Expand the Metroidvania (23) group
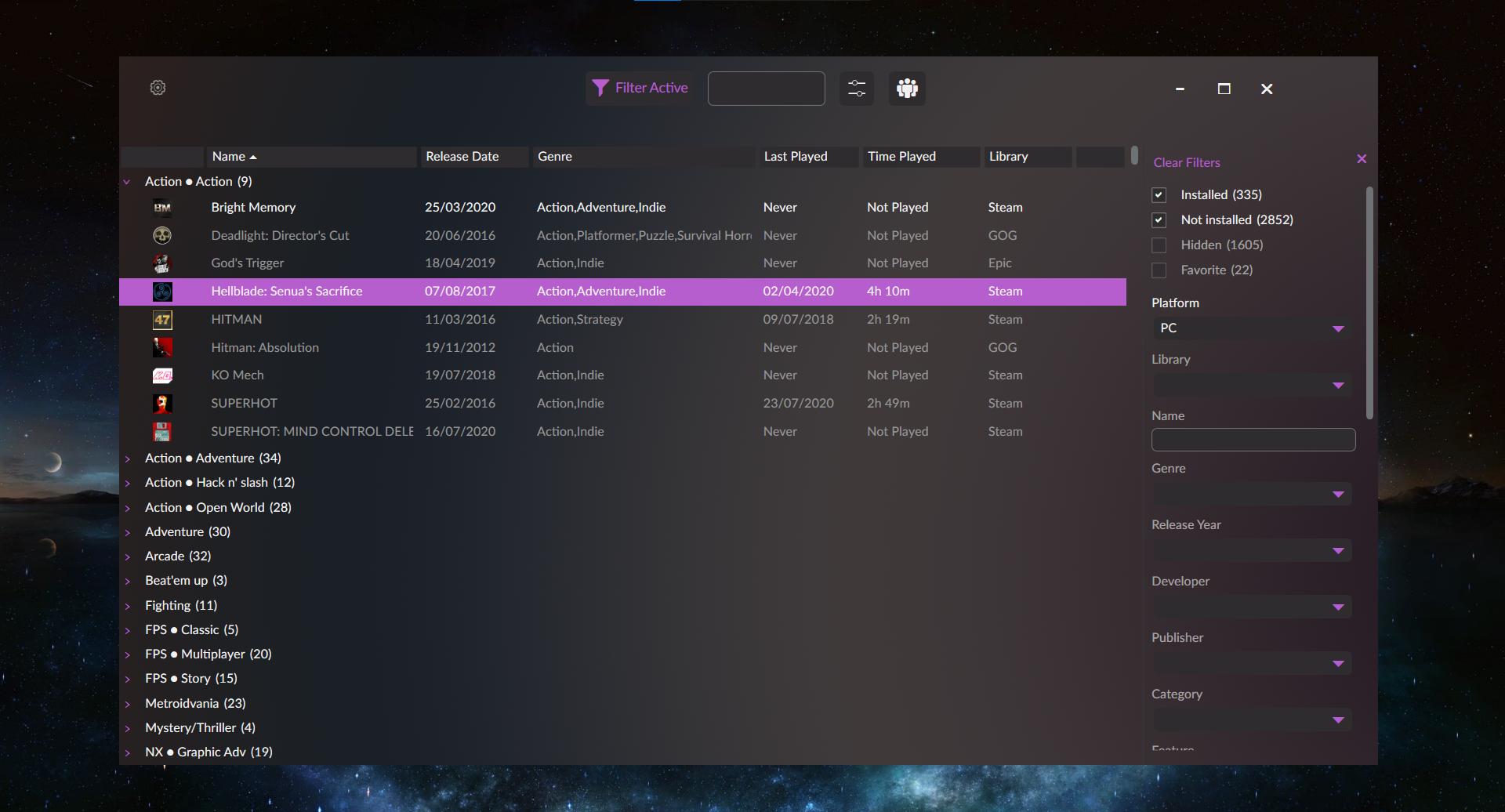 [127, 704]
